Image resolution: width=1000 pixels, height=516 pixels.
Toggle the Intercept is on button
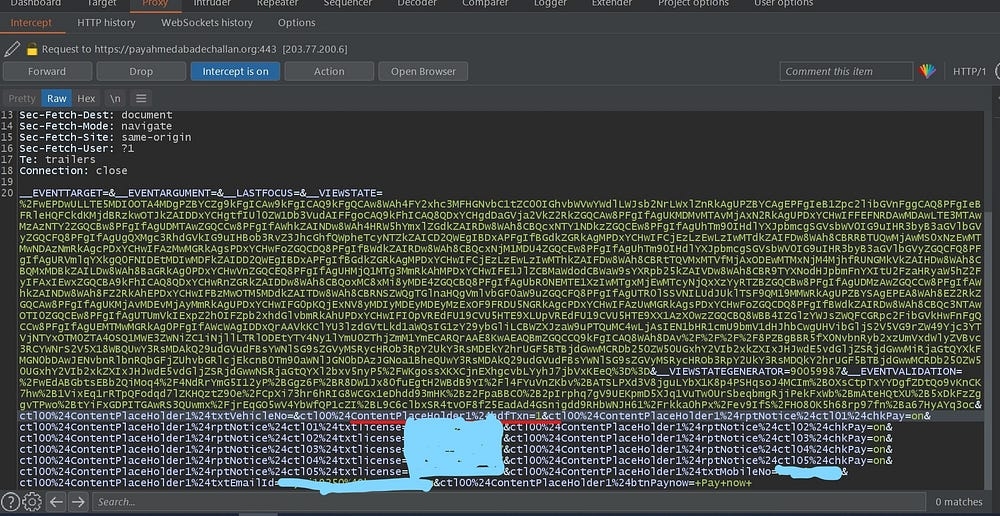235,71
